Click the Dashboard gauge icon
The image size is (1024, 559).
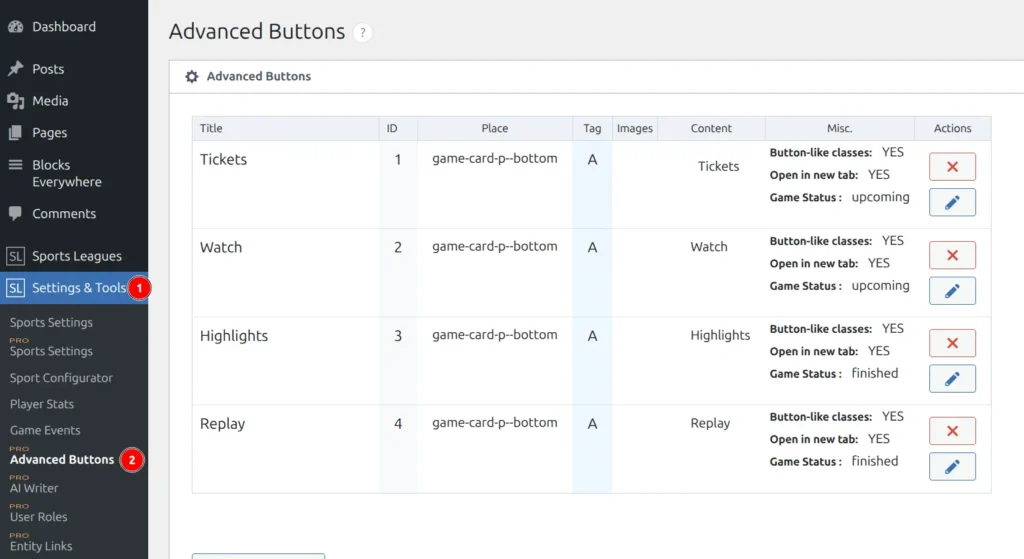click(16, 27)
